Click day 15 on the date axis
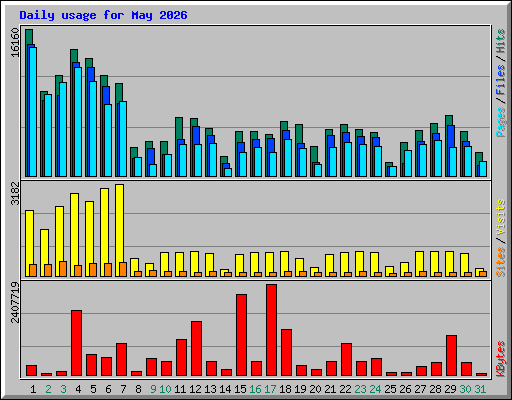 (240, 389)
